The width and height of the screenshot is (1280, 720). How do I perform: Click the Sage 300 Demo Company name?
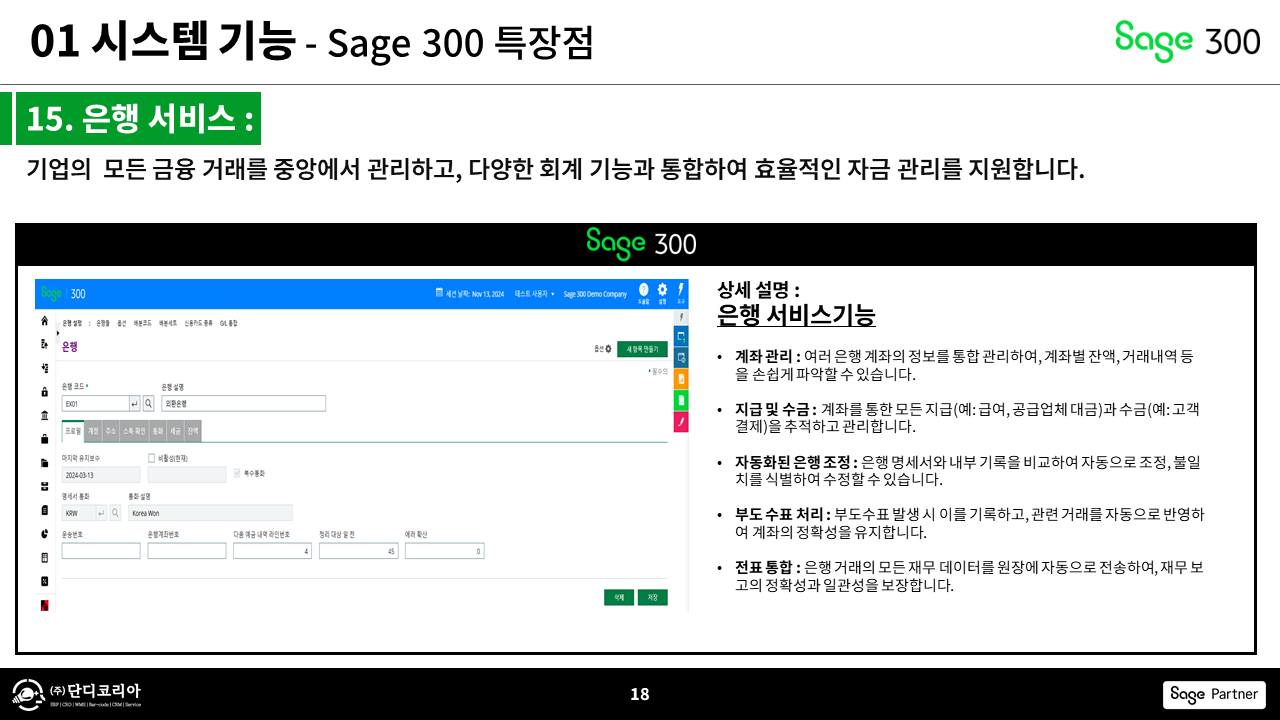[595, 294]
